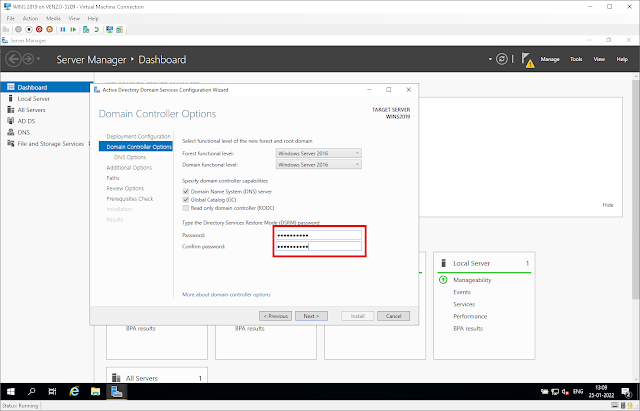Open the Action menu
The width and height of the screenshot is (640, 411).
[30, 18]
